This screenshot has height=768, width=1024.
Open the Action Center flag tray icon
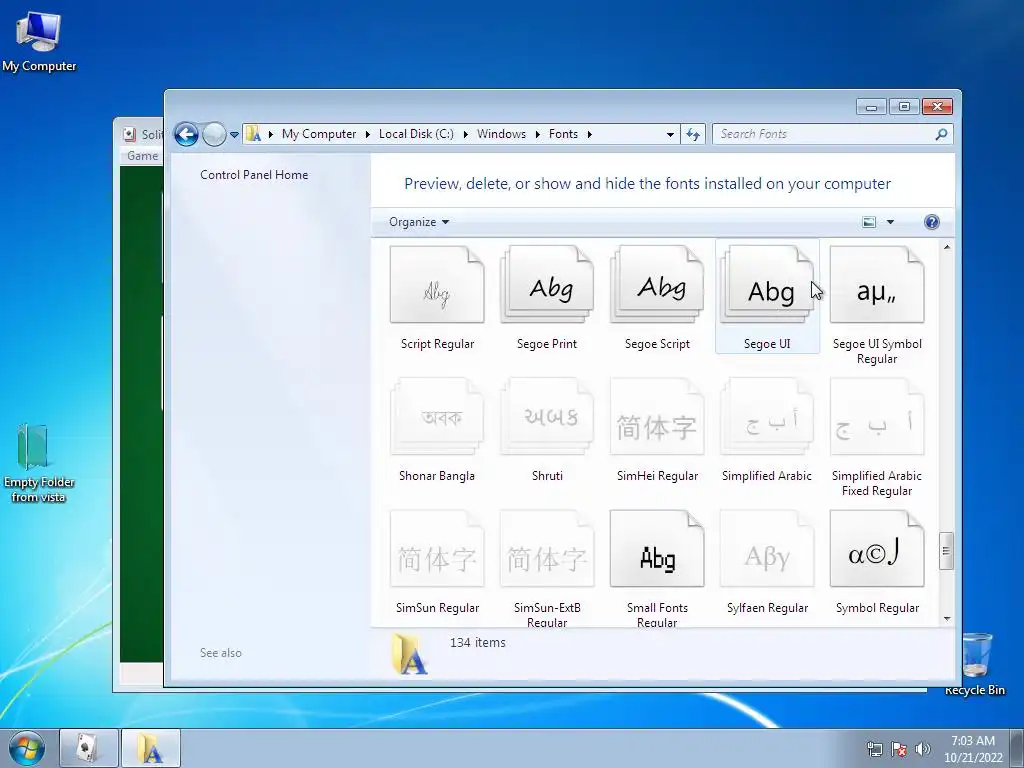click(x=899, y=749)
